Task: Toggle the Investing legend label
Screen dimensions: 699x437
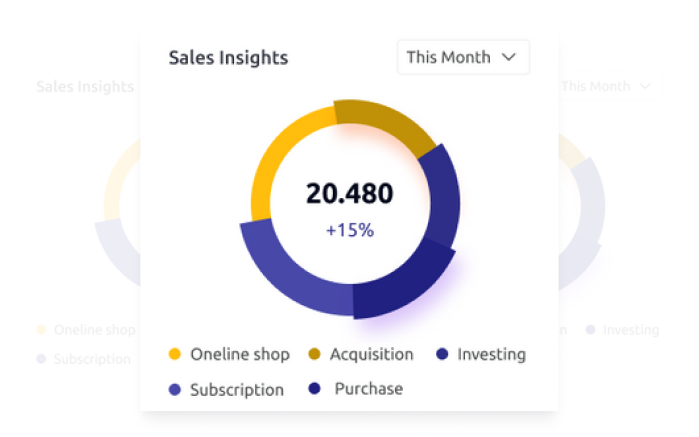Action: 491,354
